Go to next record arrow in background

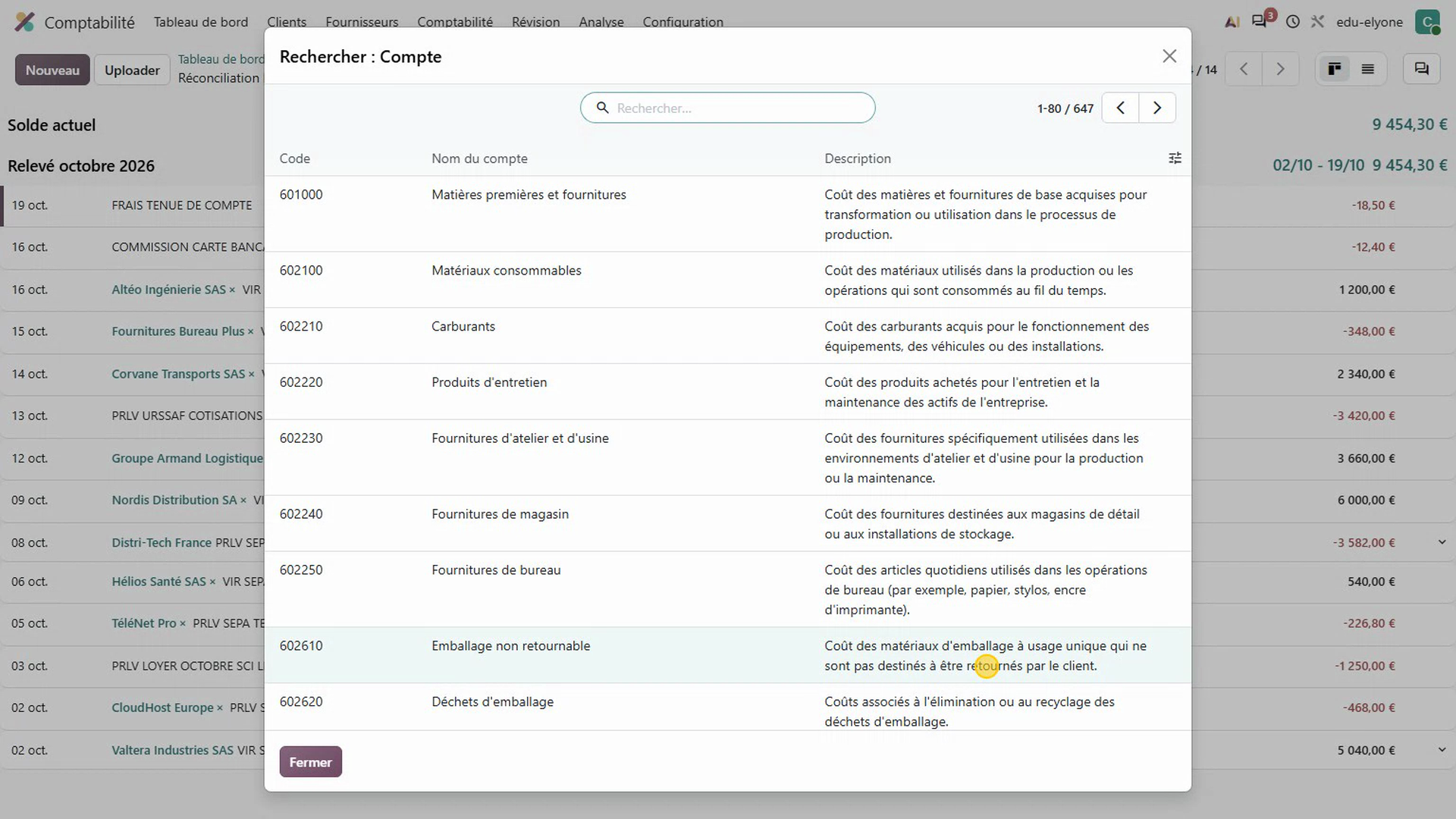coord(1280,69)
